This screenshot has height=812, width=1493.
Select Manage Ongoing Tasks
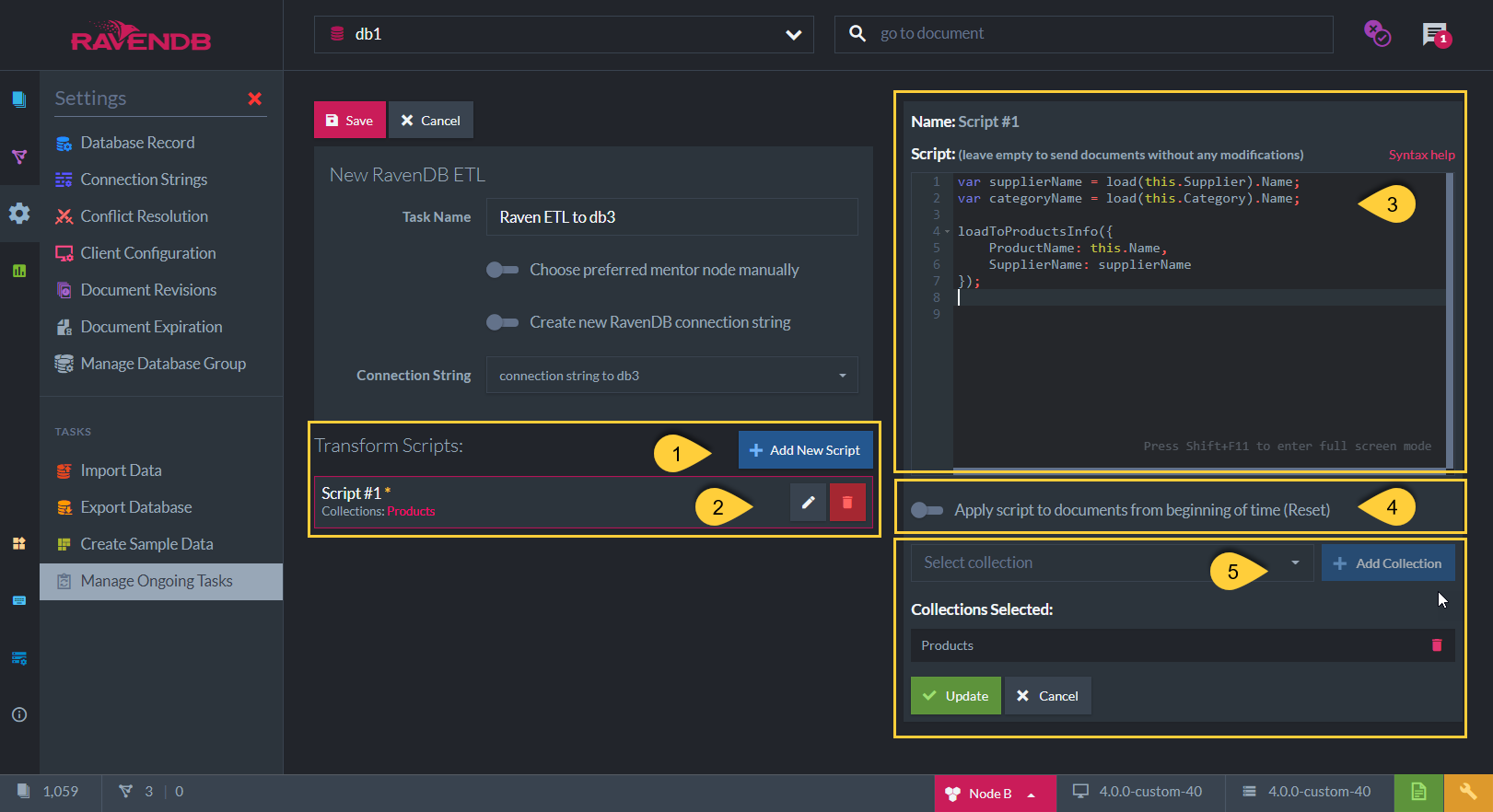[161, 582]
